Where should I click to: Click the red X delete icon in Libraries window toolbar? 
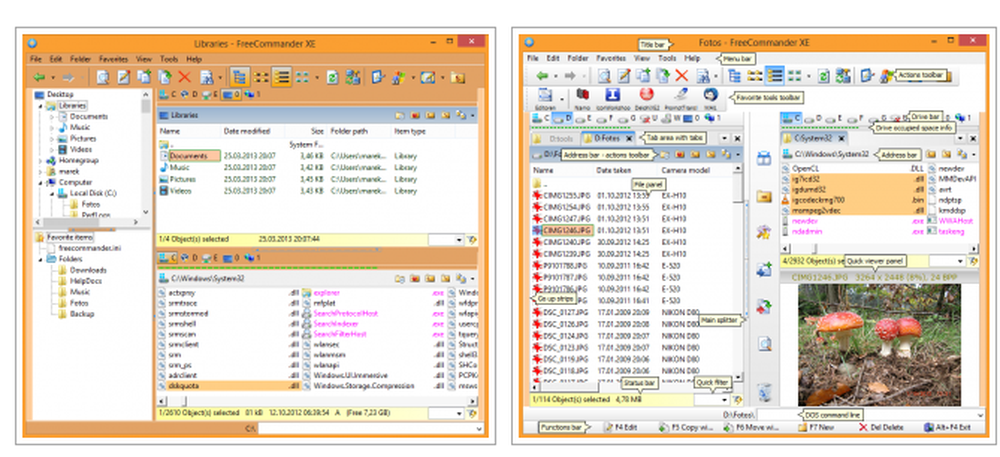click(183, 77)
